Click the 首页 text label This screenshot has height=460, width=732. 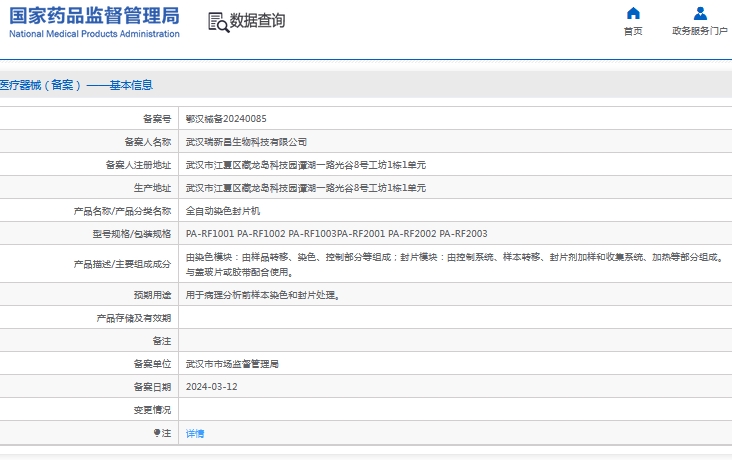[x=633, y=31]
